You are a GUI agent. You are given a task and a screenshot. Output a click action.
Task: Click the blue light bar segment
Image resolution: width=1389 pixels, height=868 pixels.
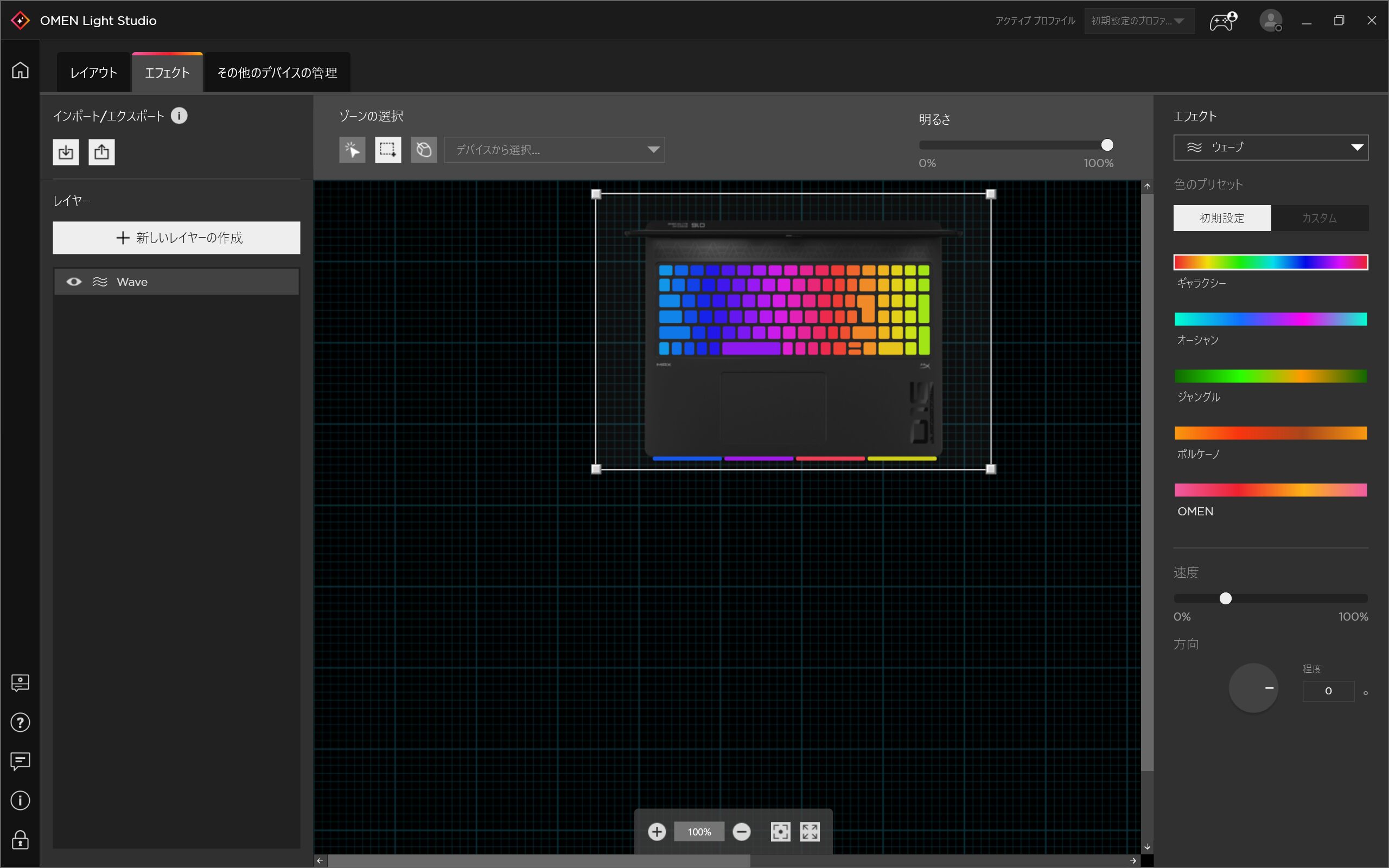(687, 459)
